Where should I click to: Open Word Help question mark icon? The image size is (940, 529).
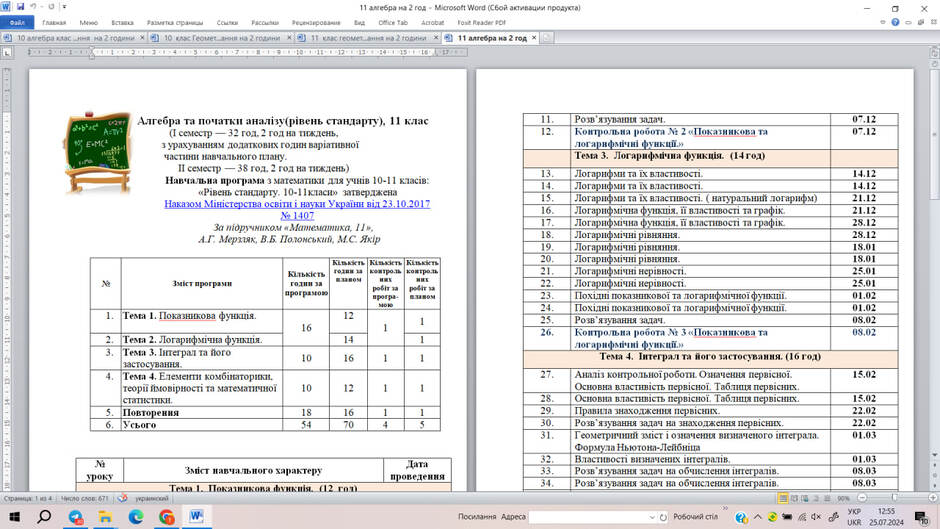click(895, 22)
